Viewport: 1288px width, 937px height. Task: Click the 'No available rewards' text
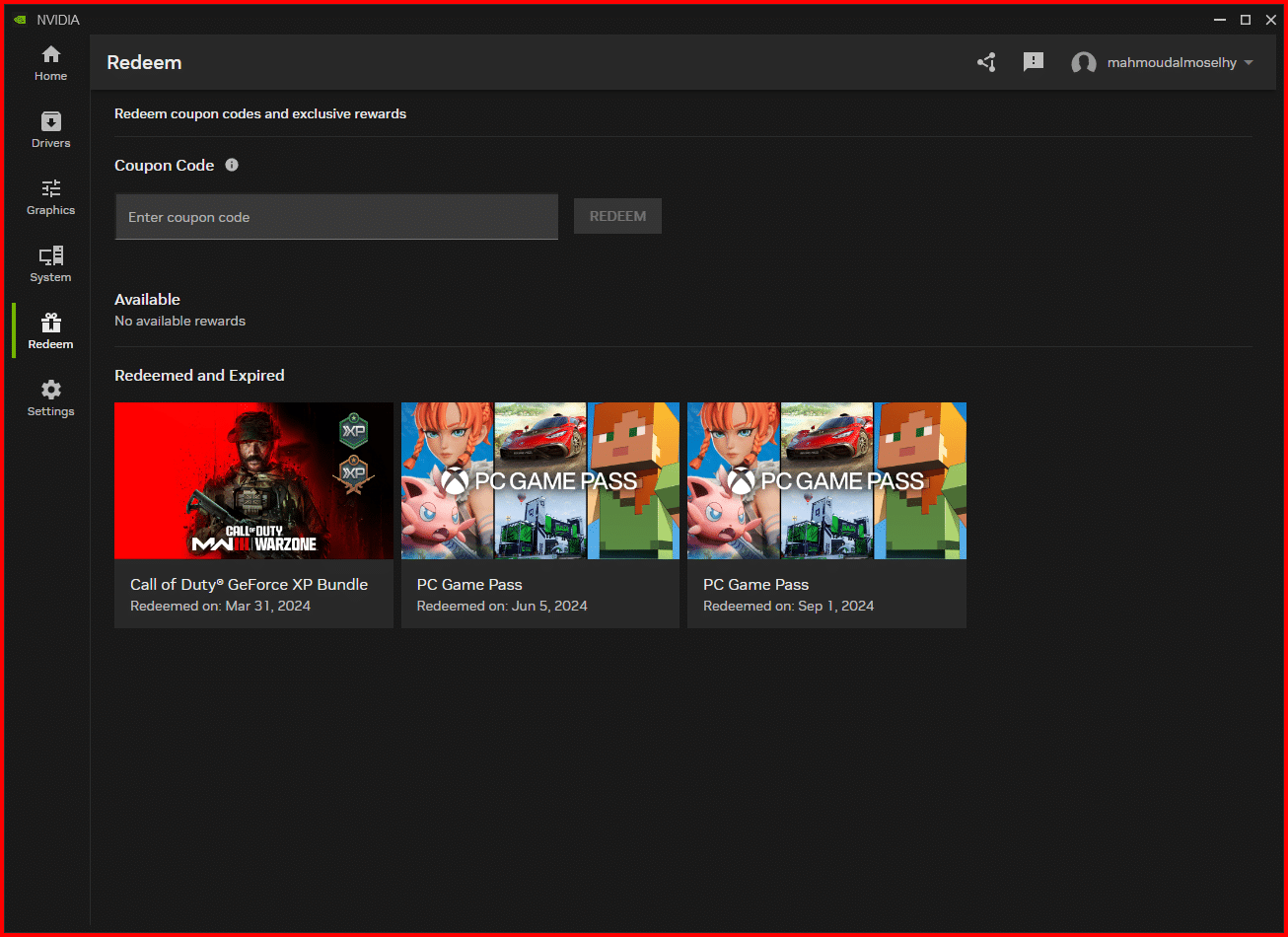click(x=179, y=321)
